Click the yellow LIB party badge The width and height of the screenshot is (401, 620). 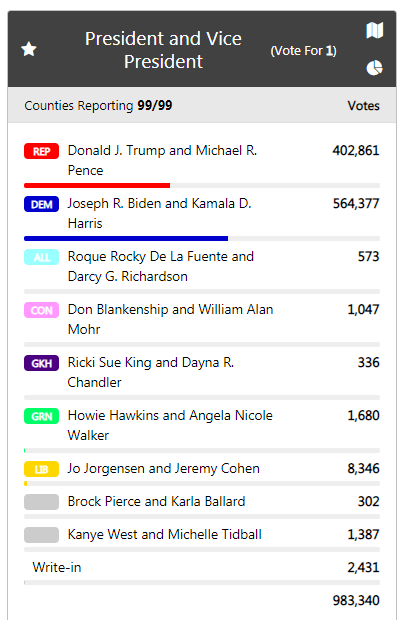[42, 469]
